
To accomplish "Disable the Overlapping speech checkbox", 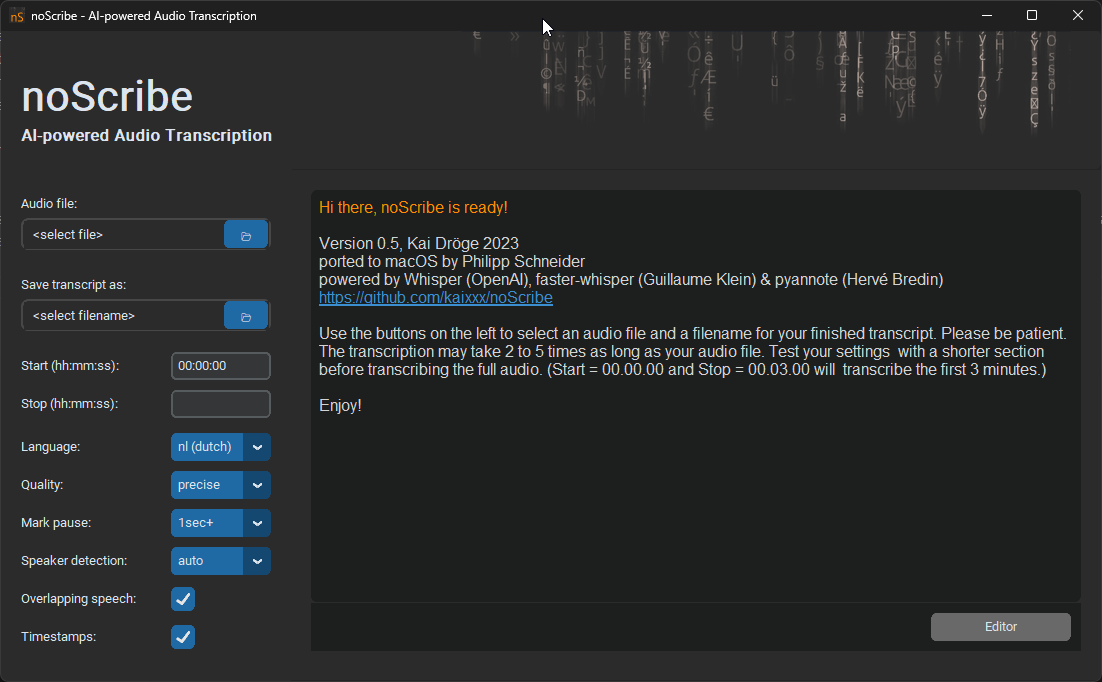I will pos(183,599).
